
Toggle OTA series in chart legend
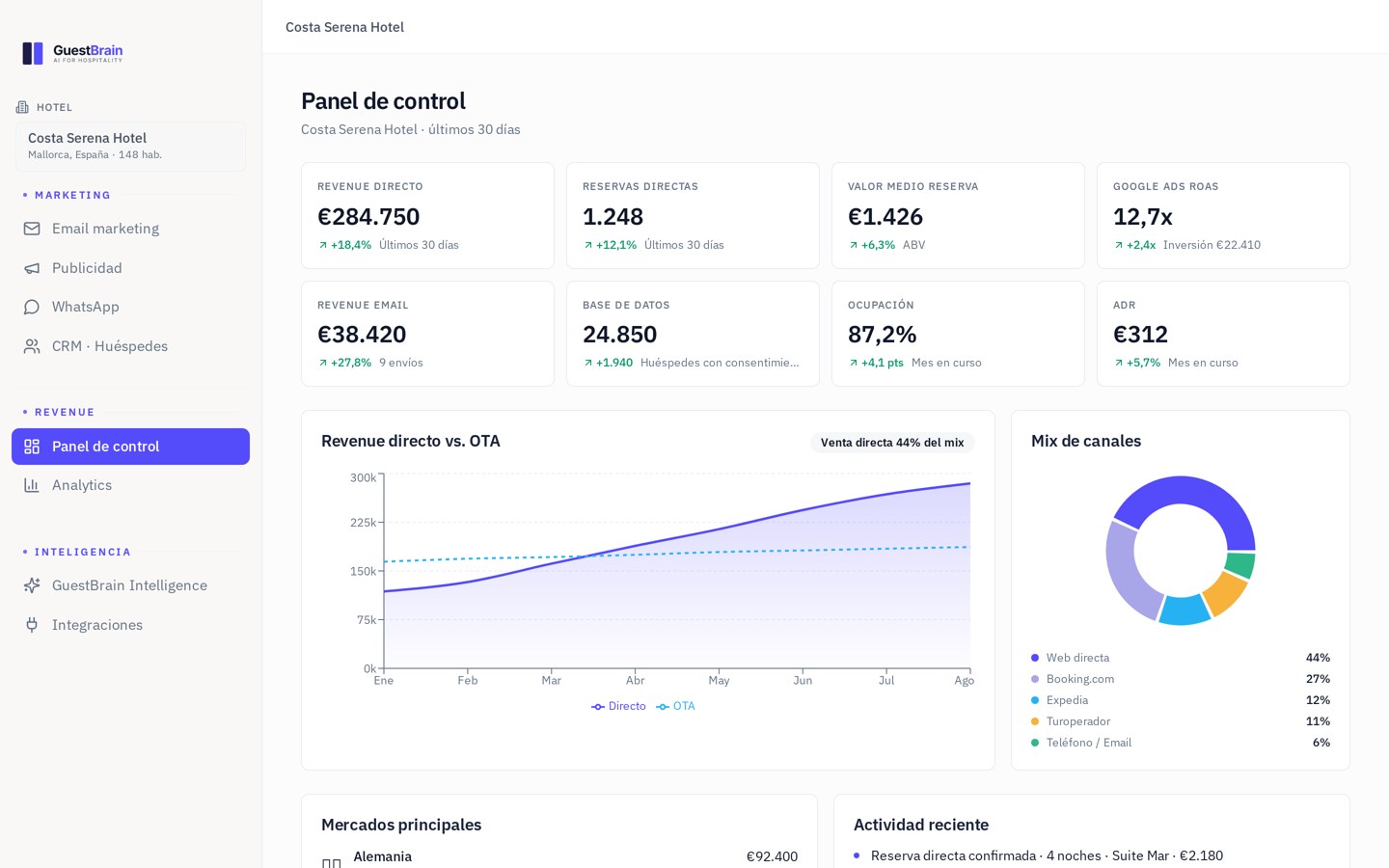(675, 707)
